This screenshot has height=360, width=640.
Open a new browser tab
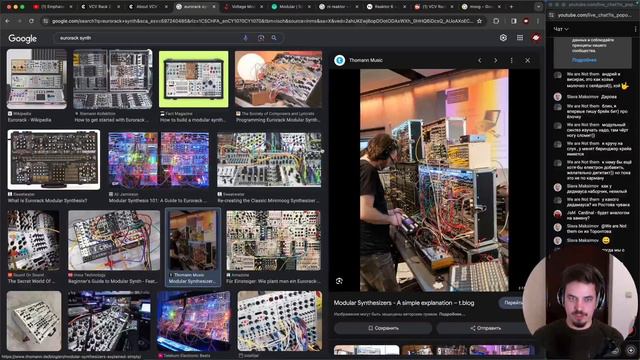click(x=511, y=7)
